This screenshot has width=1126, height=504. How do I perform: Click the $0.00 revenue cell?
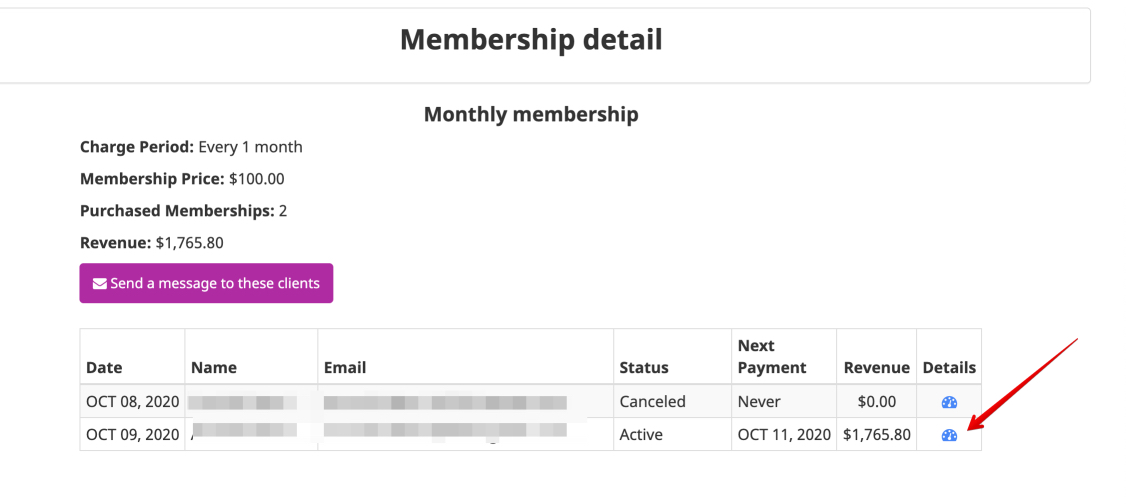(877, 401)
